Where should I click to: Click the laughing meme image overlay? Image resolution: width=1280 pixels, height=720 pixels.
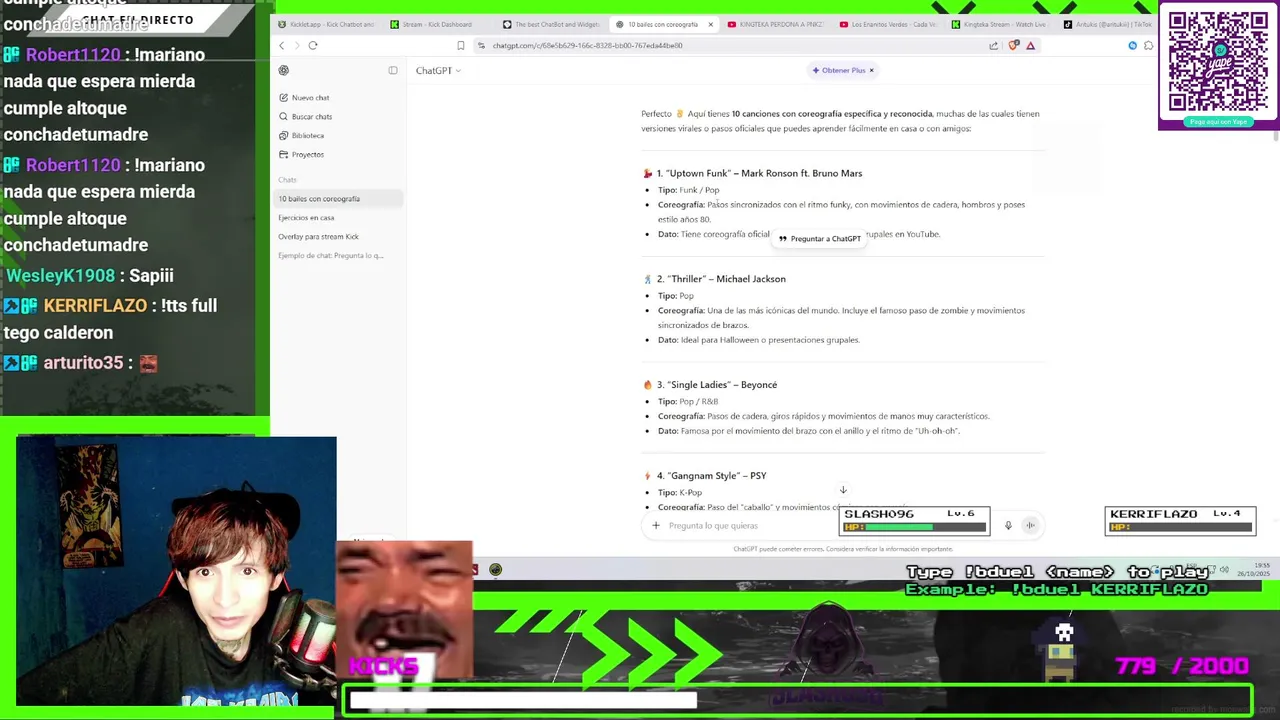(x=404, y=610)
